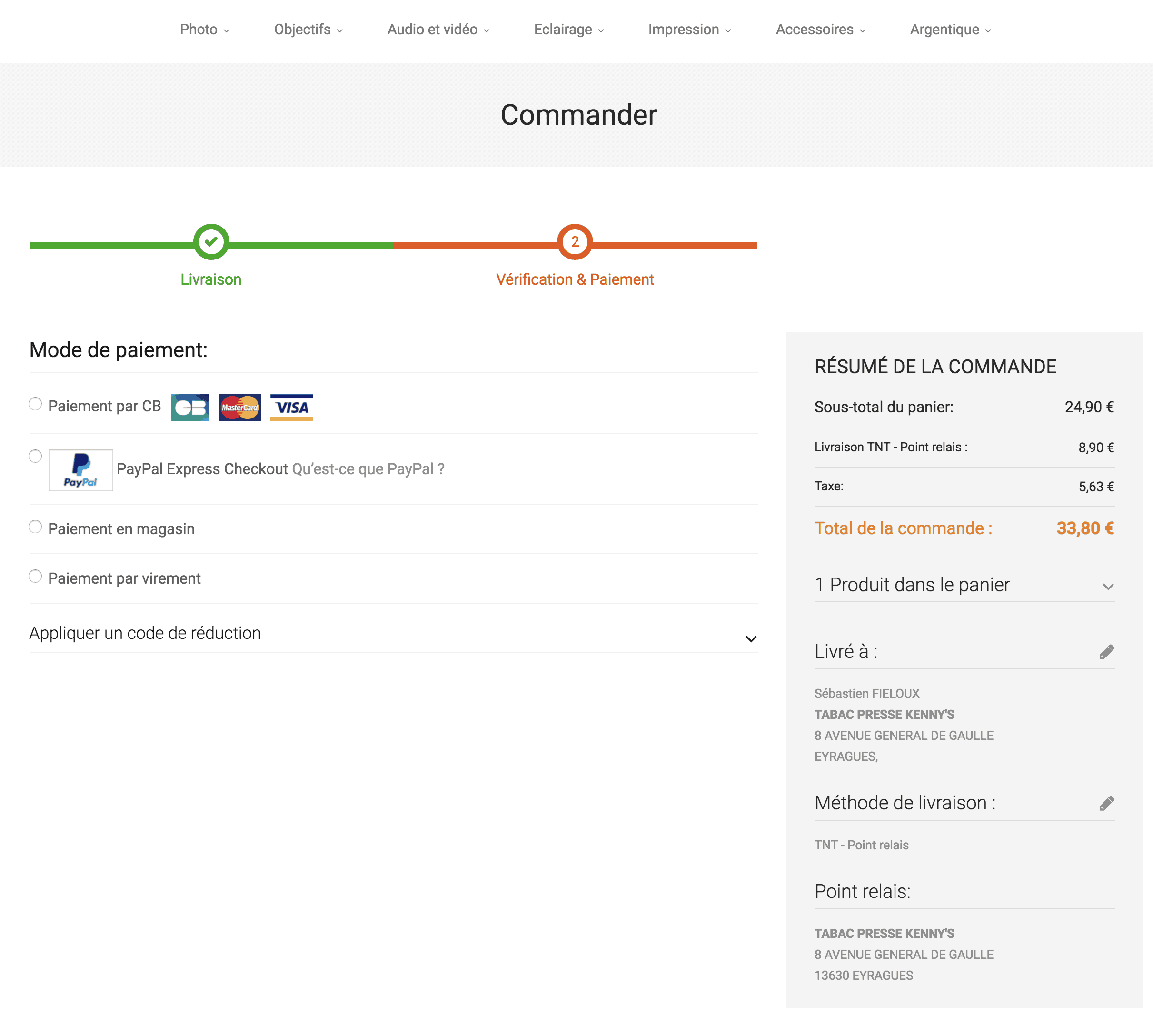Screen dimensions: 1153x1036
Task: Choose Paiement par virement radio option
Action: (x=35, y=577)
